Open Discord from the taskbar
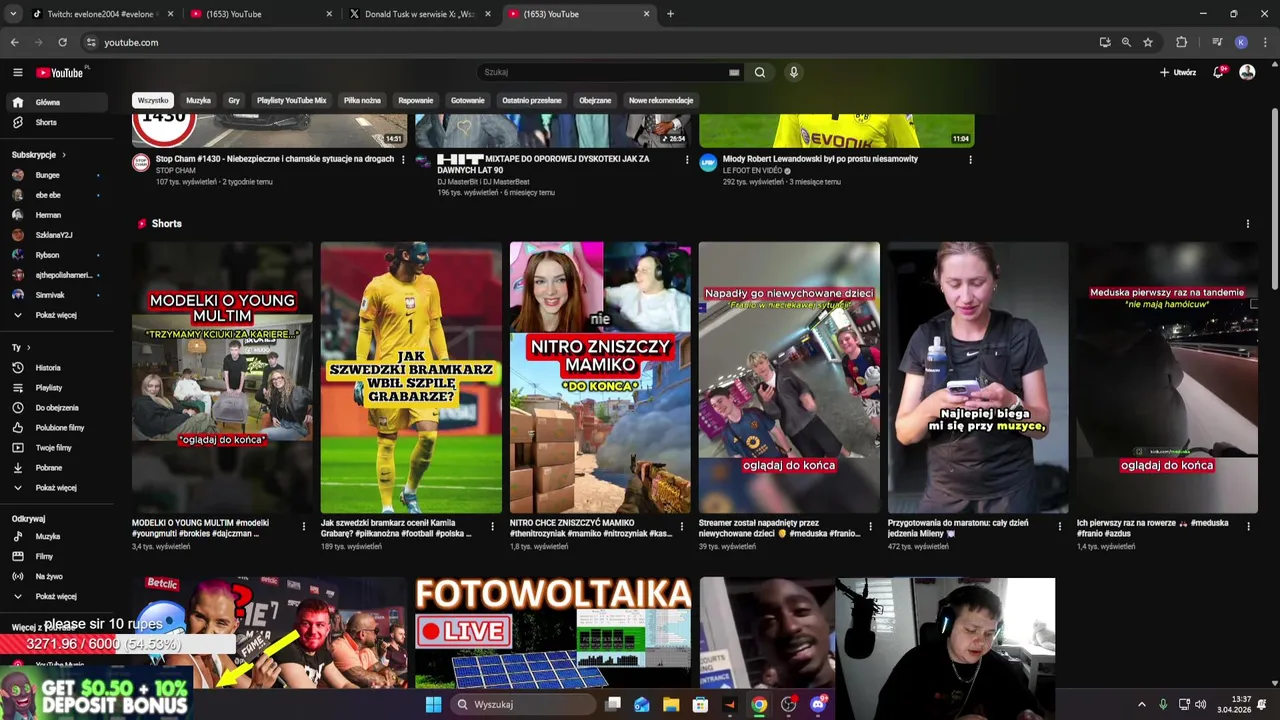1280x720 pixels. click(818, 704)
